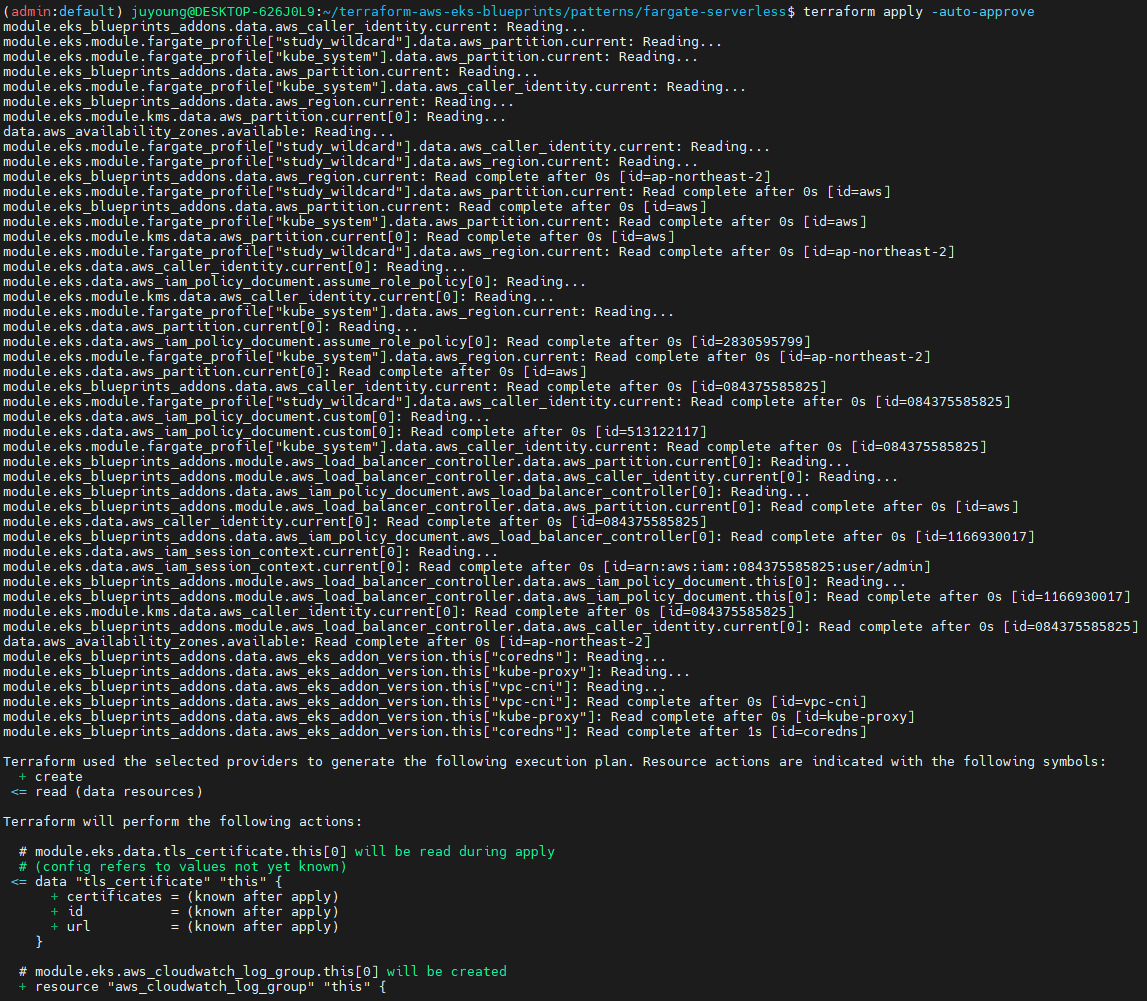Click the "+ create" legend line
This screenshot has width=1147, height=1001.
tap(50, 777)
